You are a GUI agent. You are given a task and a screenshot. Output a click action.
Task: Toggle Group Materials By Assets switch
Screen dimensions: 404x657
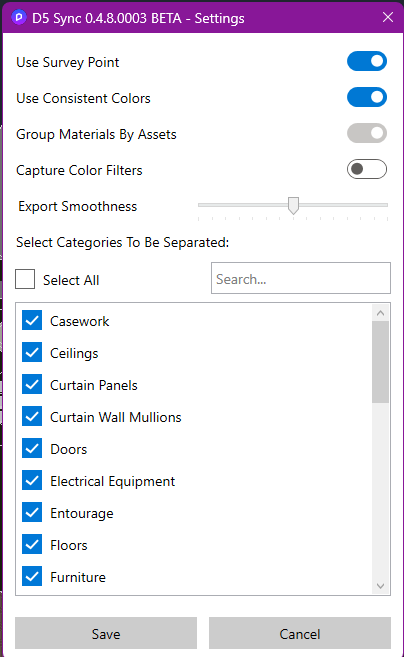(367, 133)
